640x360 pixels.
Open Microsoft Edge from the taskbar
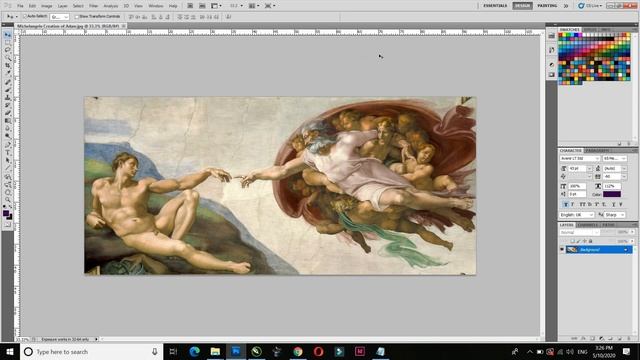coord(195,351)
